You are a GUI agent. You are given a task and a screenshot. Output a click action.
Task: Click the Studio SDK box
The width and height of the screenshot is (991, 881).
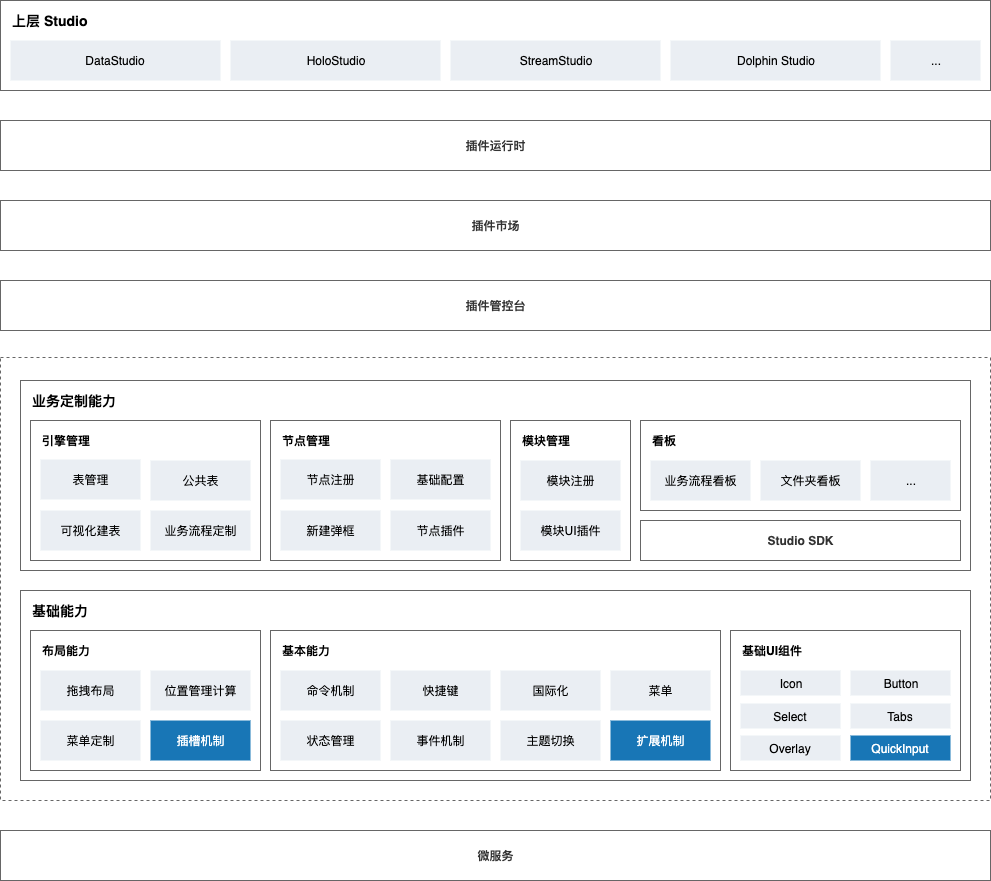800,540
